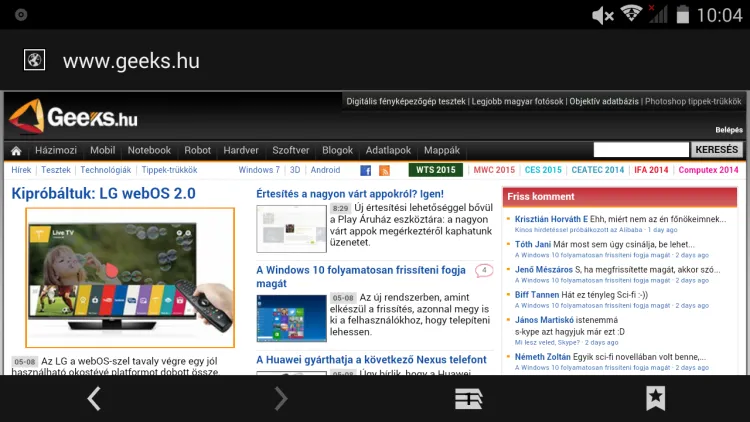The width and height of the screenshot is (750, 422).
Task: Tap the muted sound status icon
Action: point(603,16)
